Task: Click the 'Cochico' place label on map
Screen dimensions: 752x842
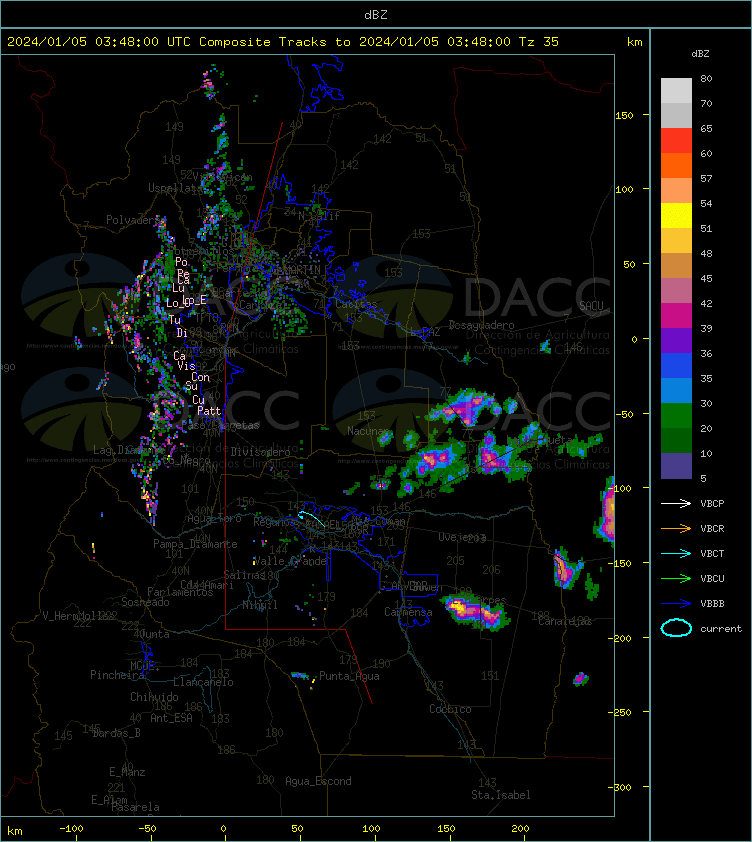Action: tap(450, 709)
